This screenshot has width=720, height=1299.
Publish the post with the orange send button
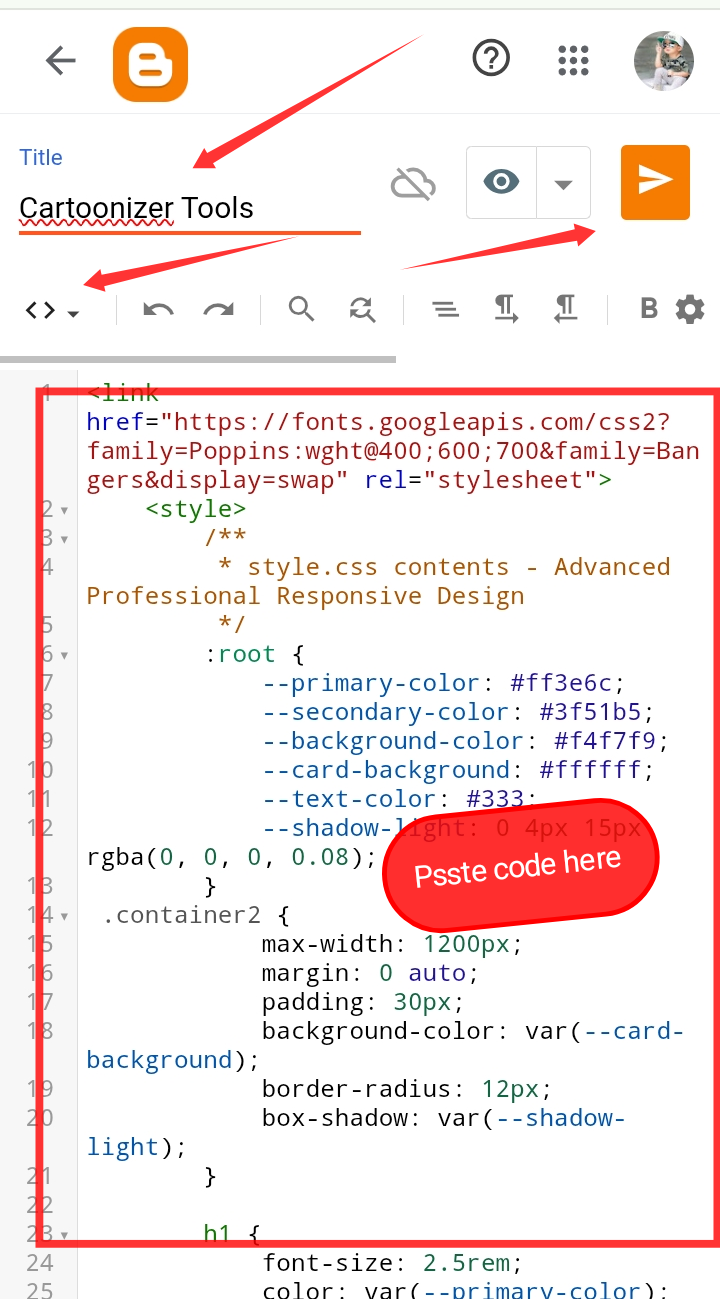[x=655, y=181]
